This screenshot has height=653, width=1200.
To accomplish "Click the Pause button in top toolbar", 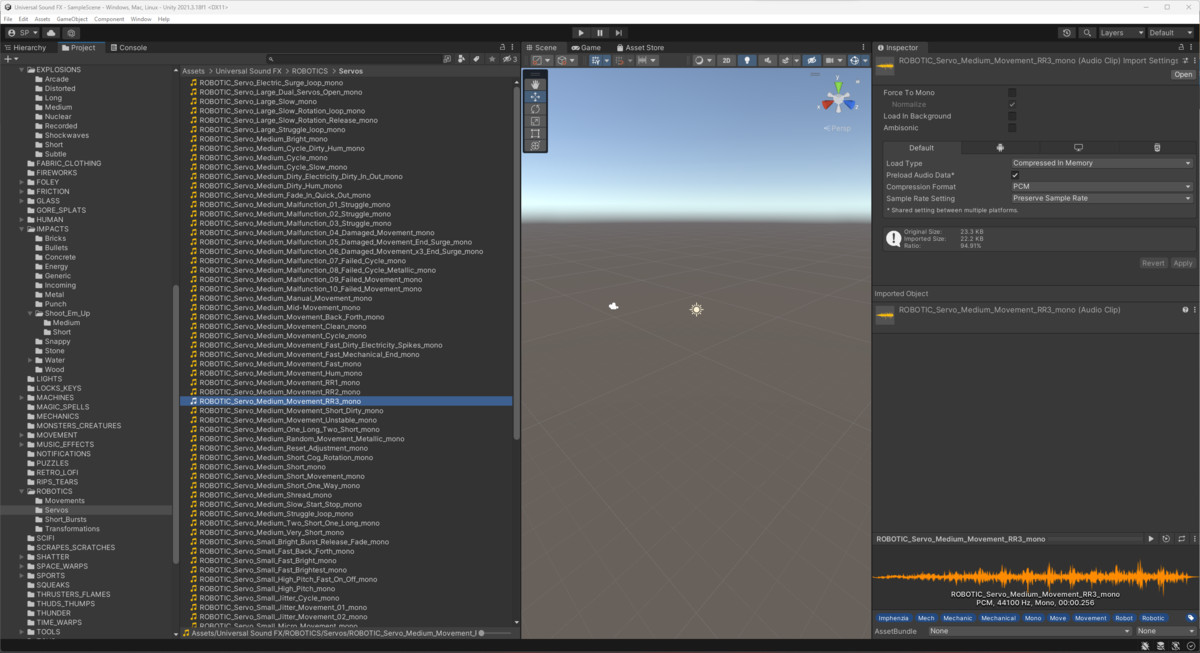I will pyautogui.click(x=600, y=33).
